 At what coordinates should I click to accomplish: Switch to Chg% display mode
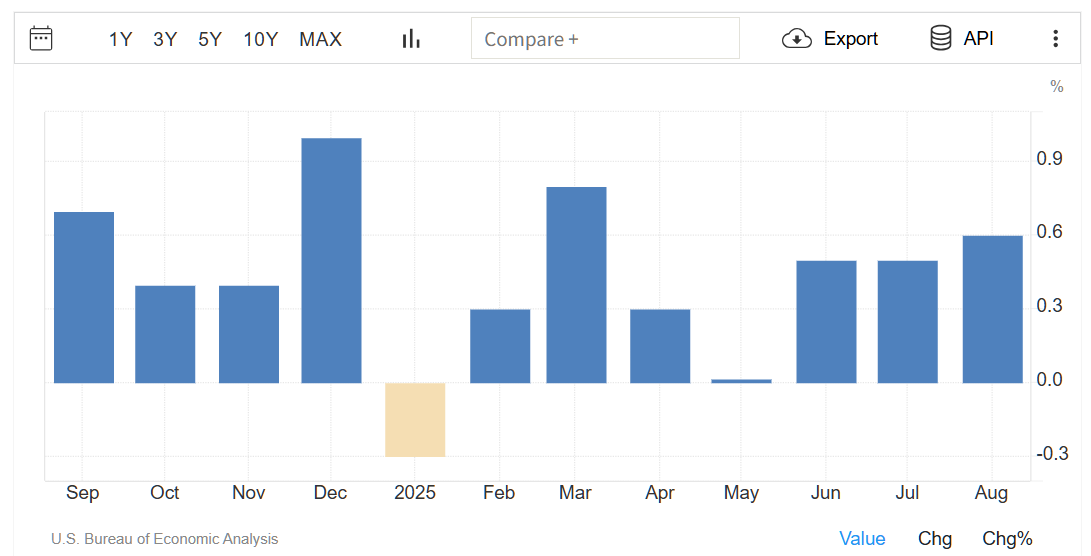(1007, 539)
